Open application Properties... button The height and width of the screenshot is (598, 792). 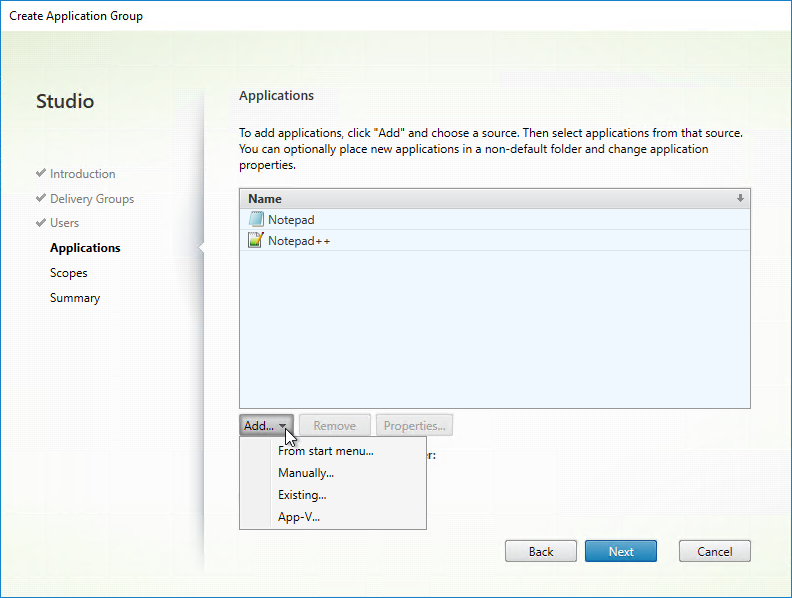click(414, 425)
